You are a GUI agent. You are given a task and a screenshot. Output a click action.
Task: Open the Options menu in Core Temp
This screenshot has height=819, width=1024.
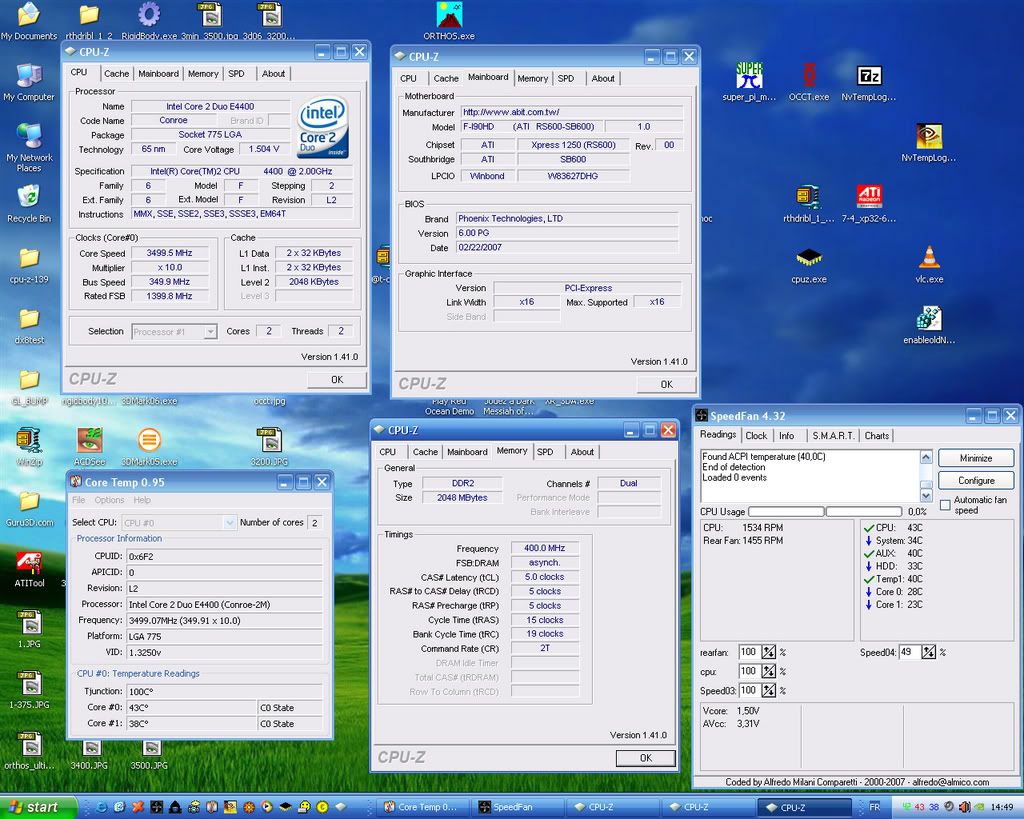pos(109,500)
